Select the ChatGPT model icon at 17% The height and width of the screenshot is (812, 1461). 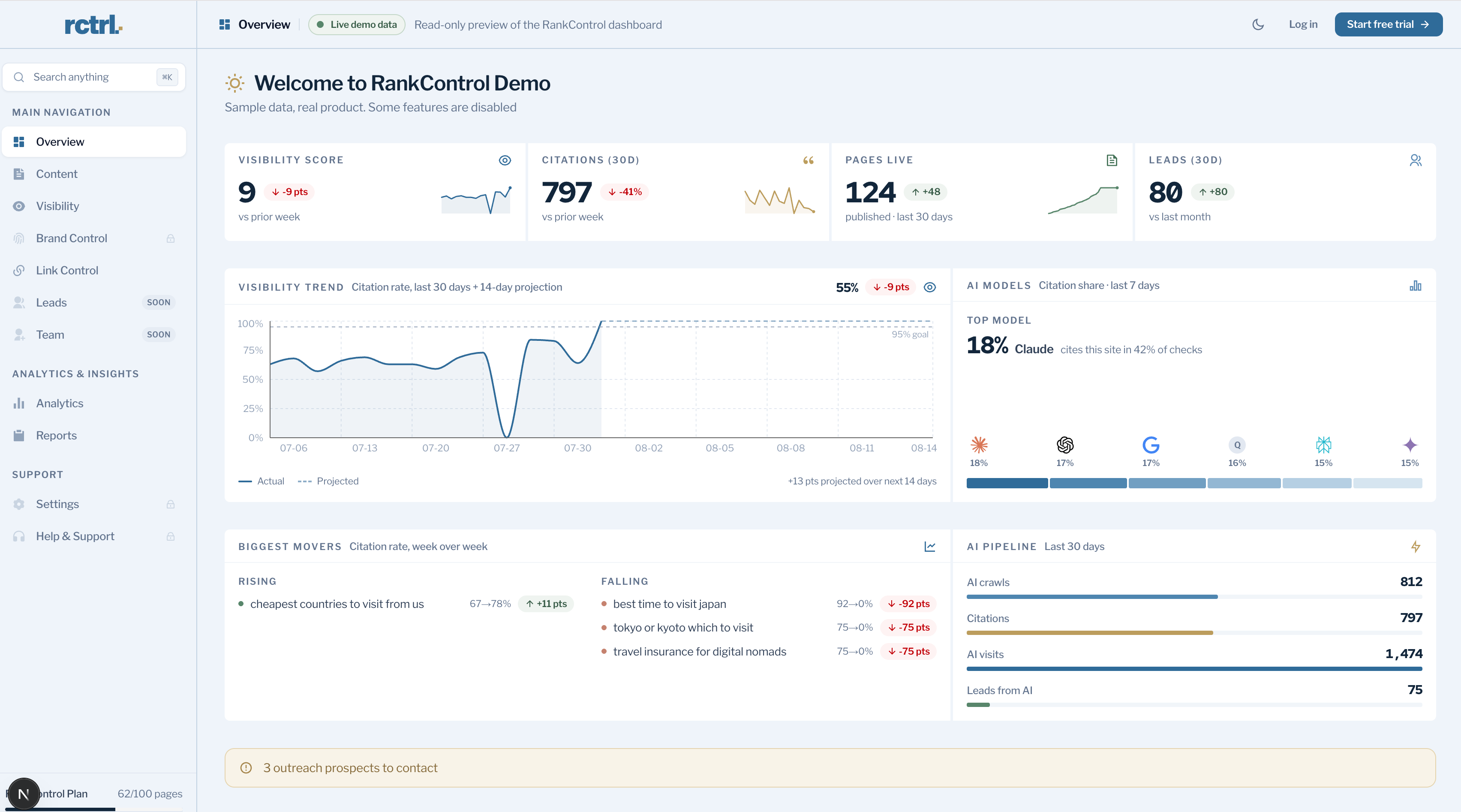pyautogui.click(x=1065, y=445)
